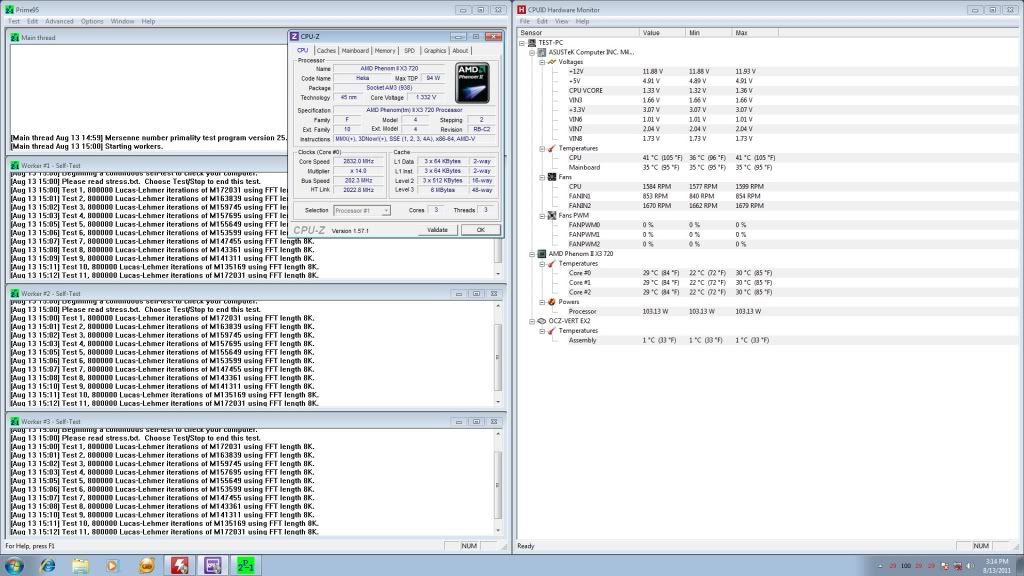Click the Voltages lightning icon in HWMonitor
The height and width of the screenshot is (576, 1024).
[552, 62]
